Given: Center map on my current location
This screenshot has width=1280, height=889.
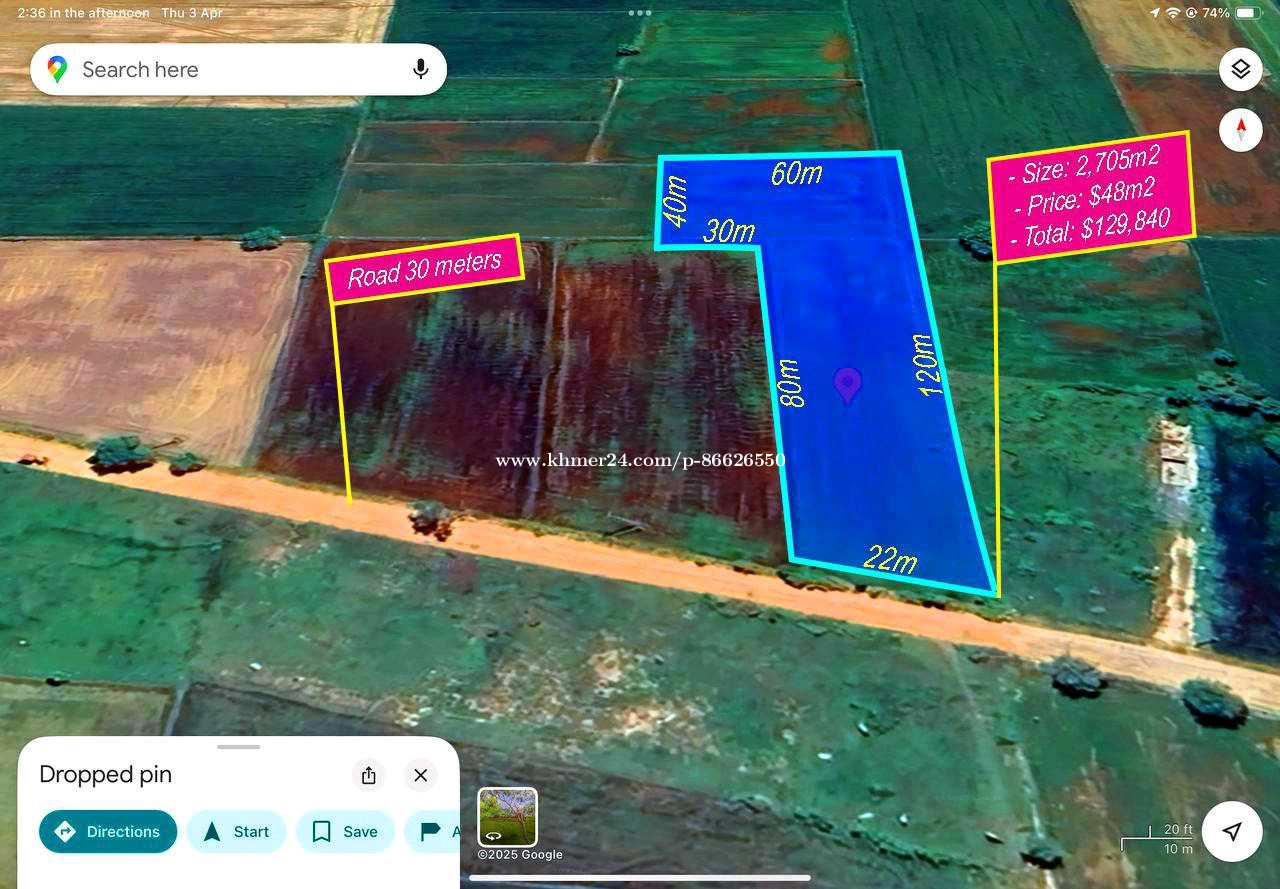Looking at the screenshot, I should pyautogui.click(x=1232, y=831).
